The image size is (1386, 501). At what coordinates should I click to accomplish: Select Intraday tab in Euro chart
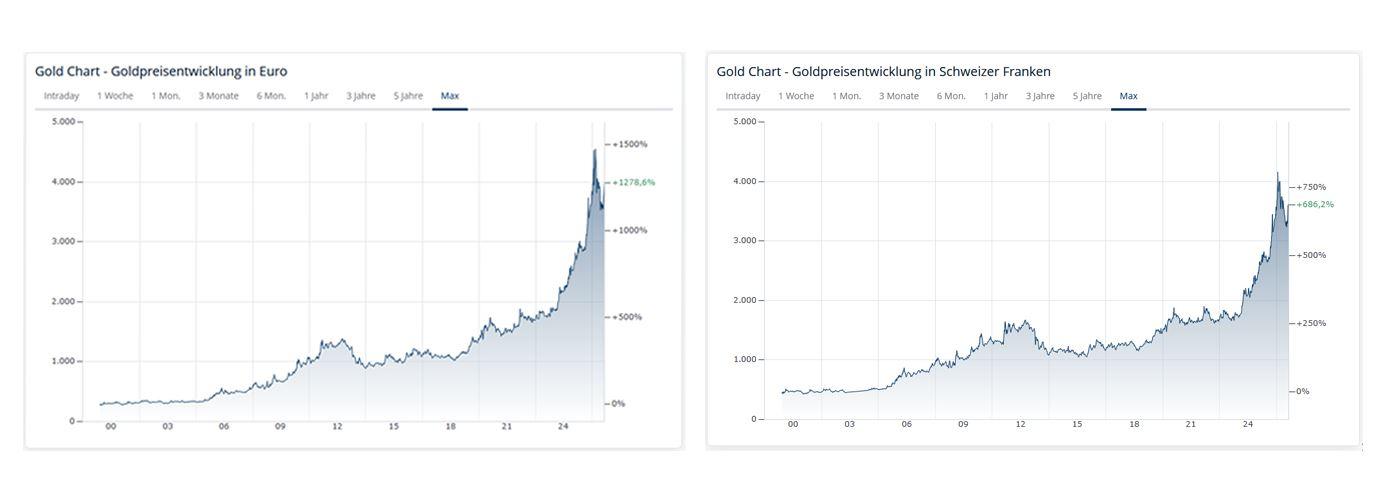pyautogui.click(x=61, y=96)
